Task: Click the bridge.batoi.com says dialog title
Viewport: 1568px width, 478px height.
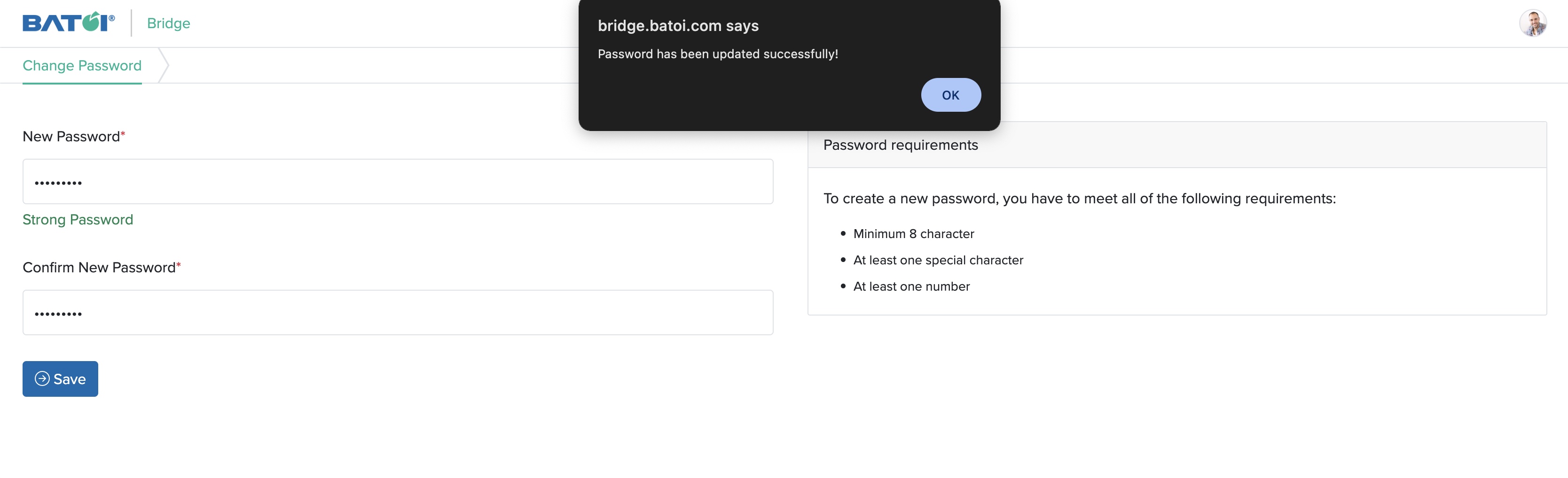Action: (x=678, y=25)
